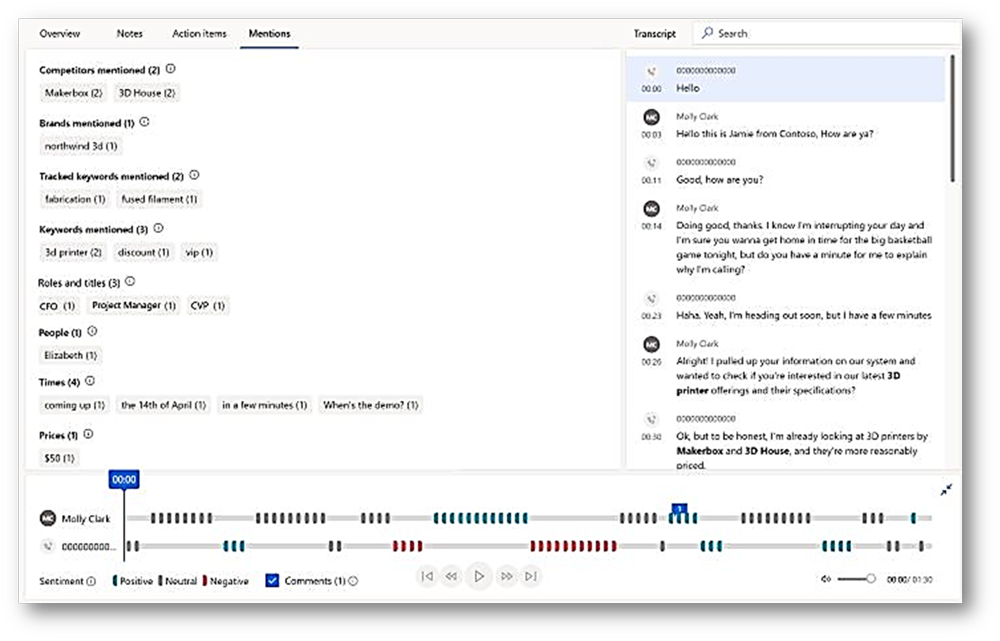Adjust the volume slider
The image size is (1000, 641).
coord(857,579)
